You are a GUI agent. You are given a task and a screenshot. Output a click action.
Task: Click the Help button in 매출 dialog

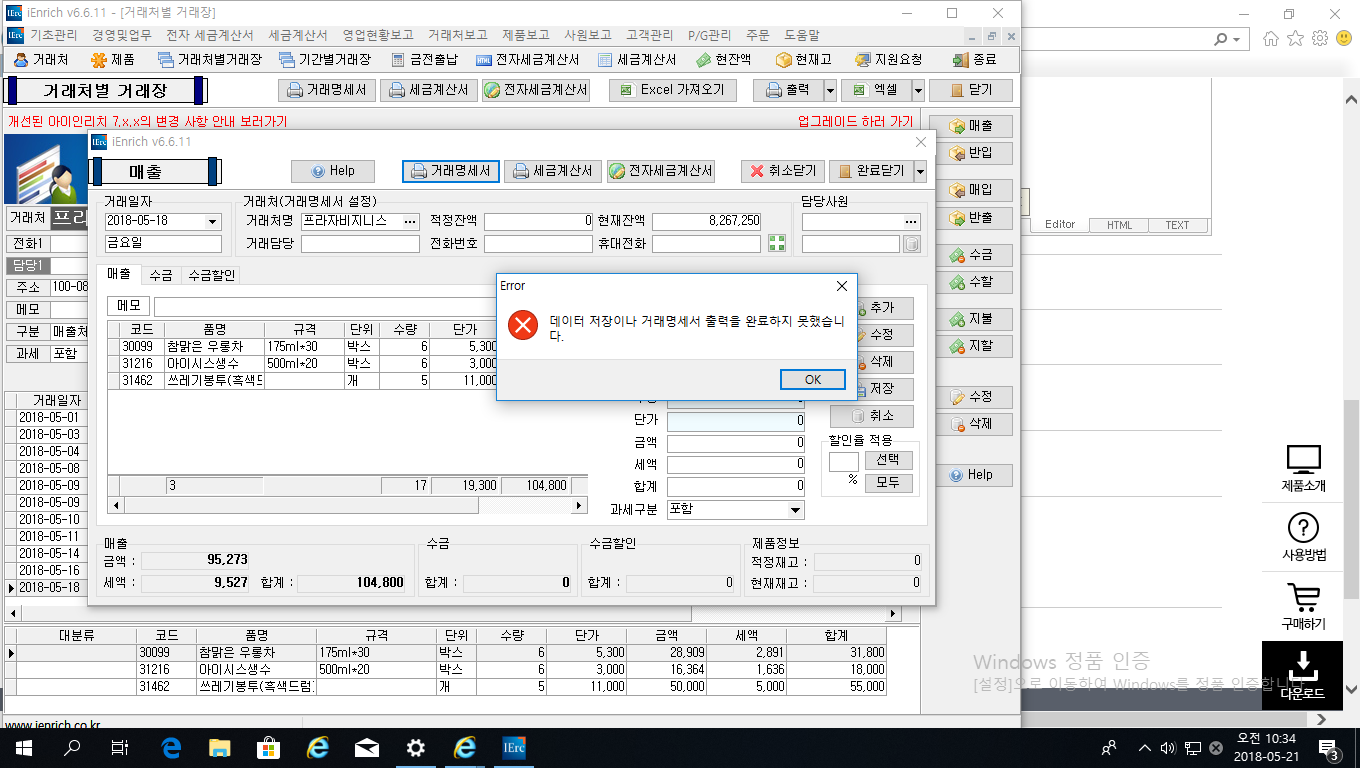point(331,171)
